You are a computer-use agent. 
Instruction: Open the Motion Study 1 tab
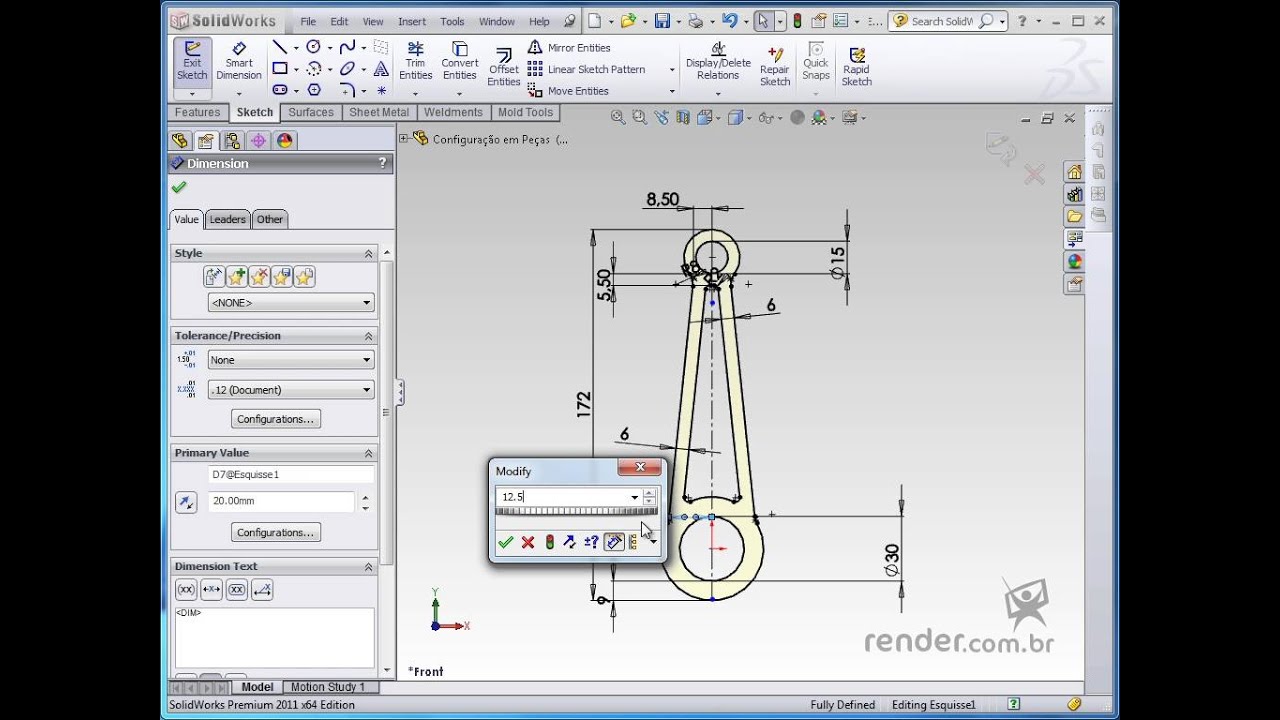[328, 687]
